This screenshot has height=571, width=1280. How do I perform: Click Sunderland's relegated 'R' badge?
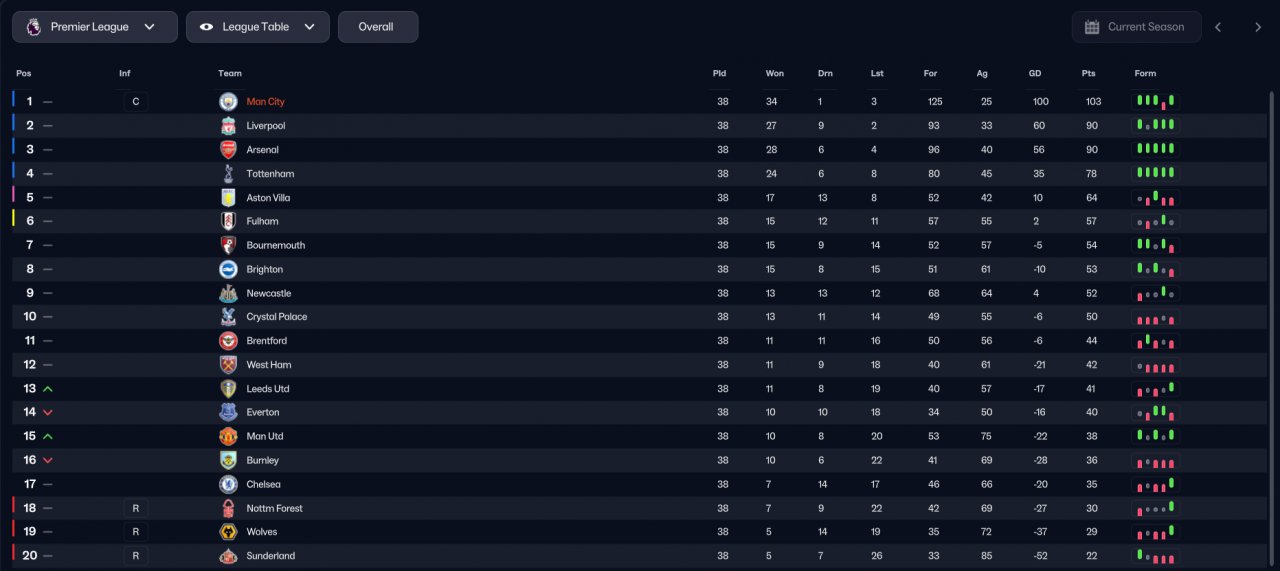tap(135, 556)
